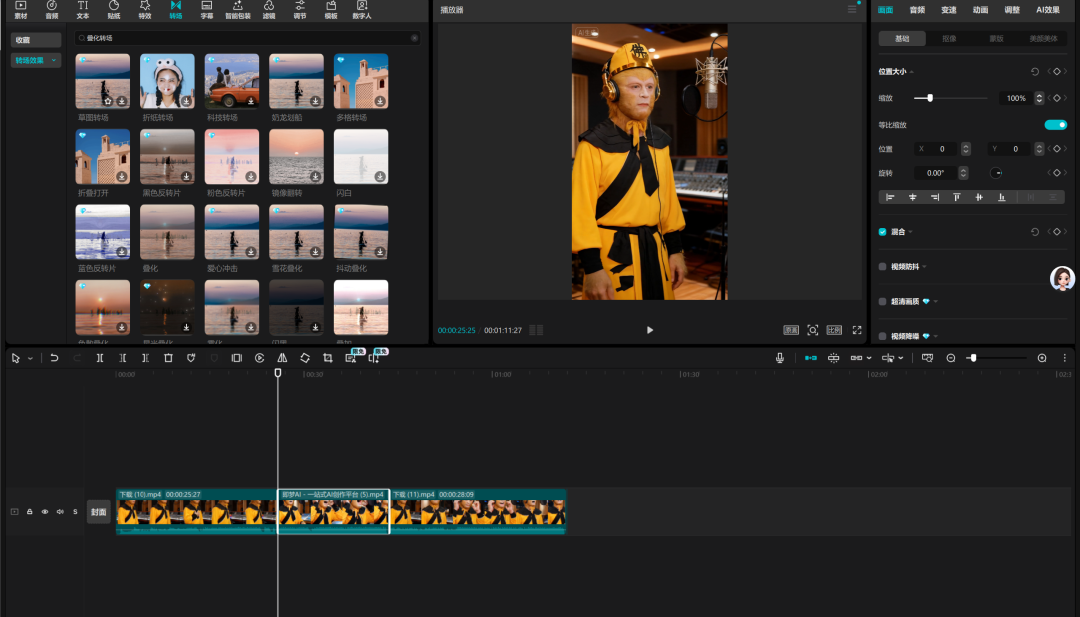The height and width of the screenshot is (617, 1080).
Task: Click the 缩放 scale slider handle
Action: tap(930, 98)
